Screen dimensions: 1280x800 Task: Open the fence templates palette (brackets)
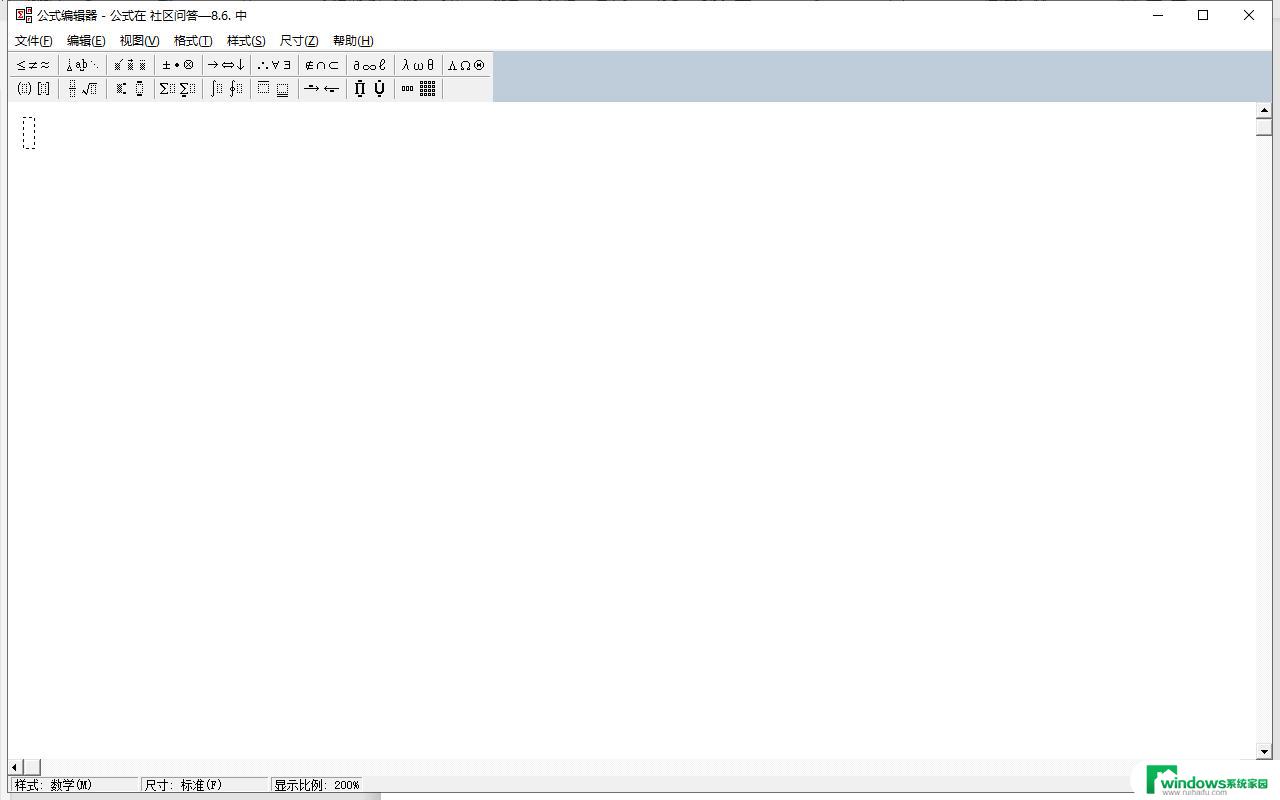tap(33, 89)
